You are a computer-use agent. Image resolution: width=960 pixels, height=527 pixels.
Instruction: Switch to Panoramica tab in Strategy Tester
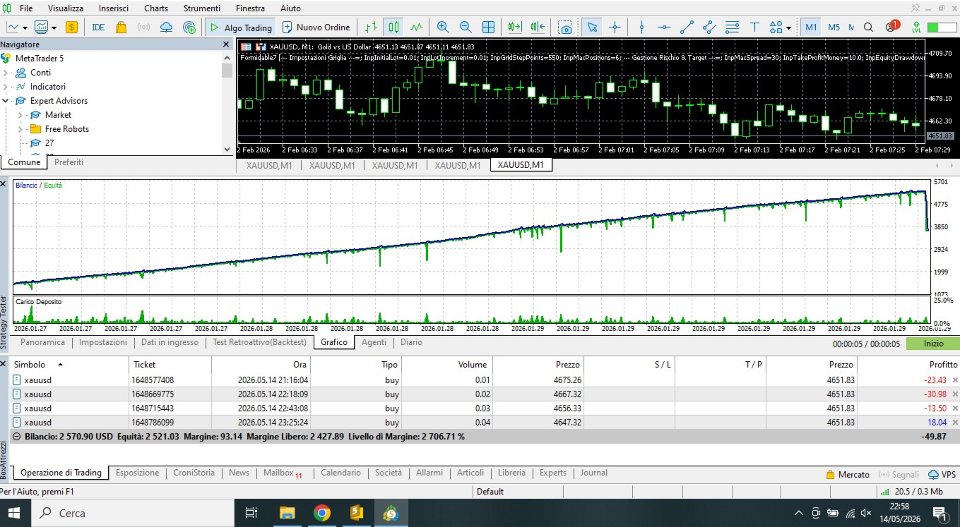(x=42, y=342)
